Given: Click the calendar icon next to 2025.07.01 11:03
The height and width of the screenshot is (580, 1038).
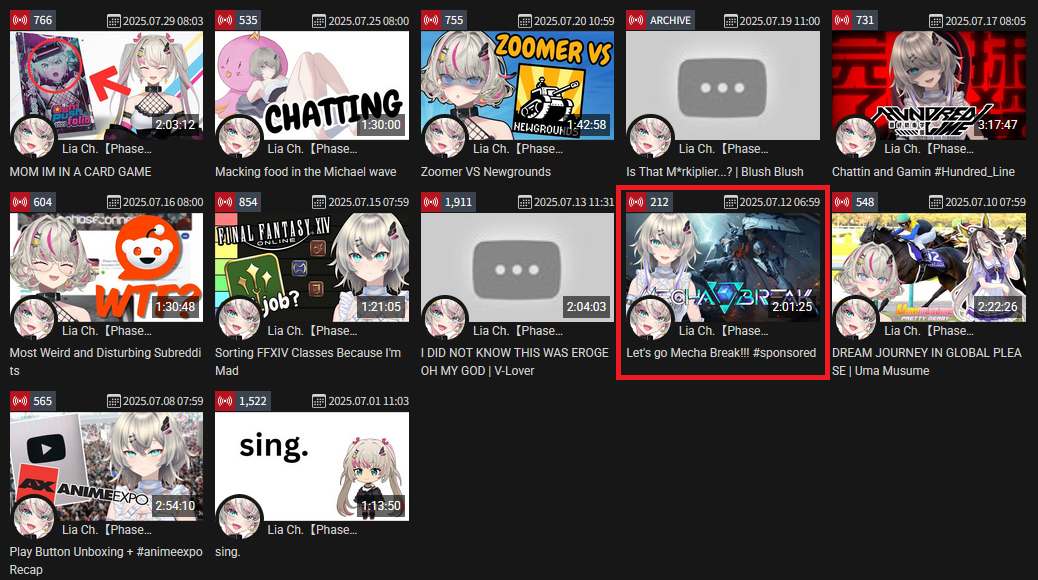Looking at the screenshot, I should tap(318, 401).
